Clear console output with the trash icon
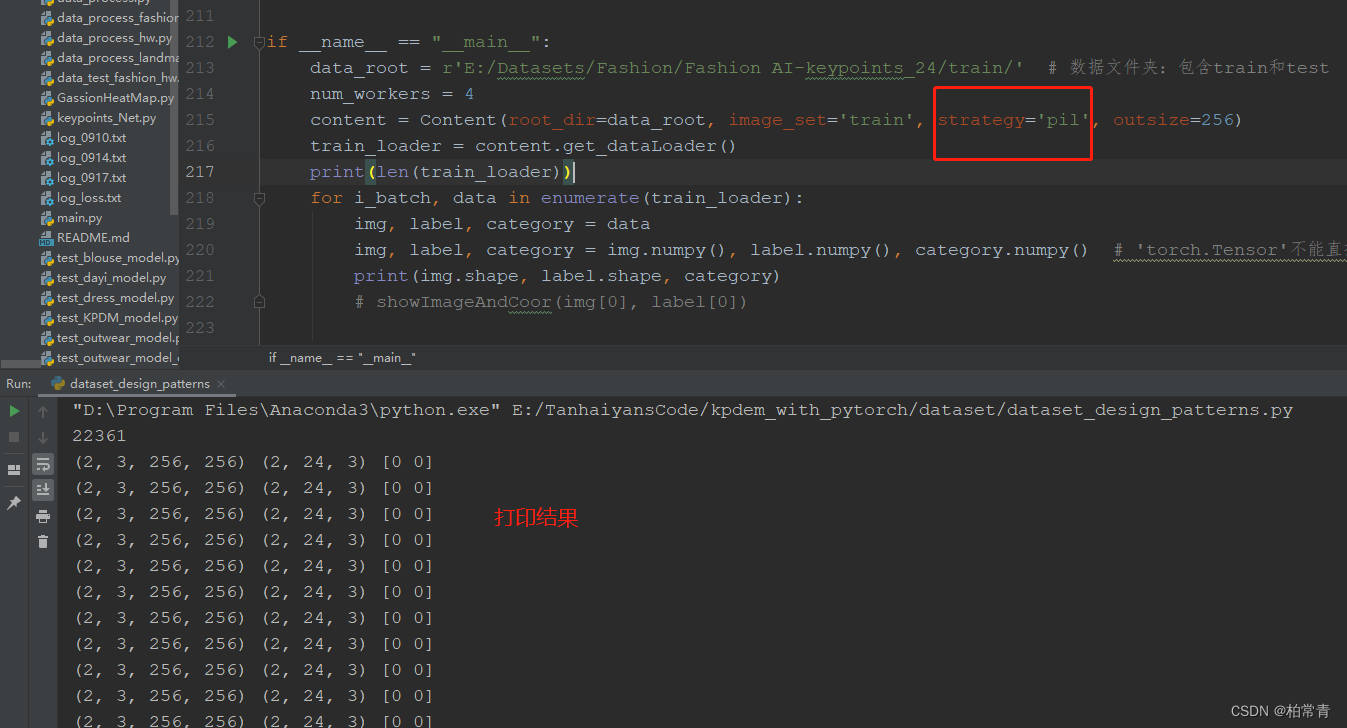 (x=43, y=542)
